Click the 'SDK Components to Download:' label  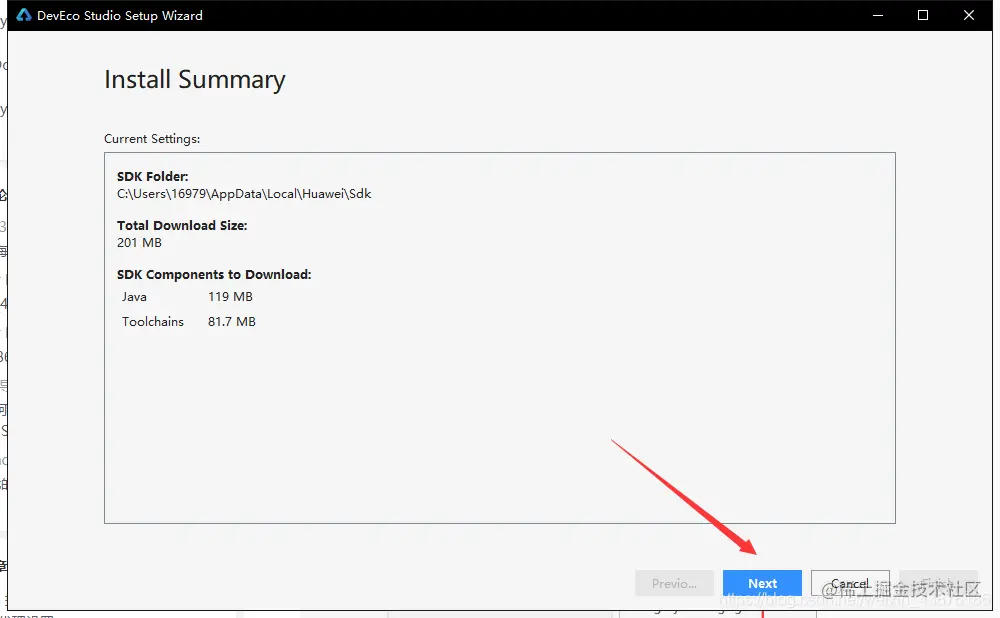coord(214,274)
